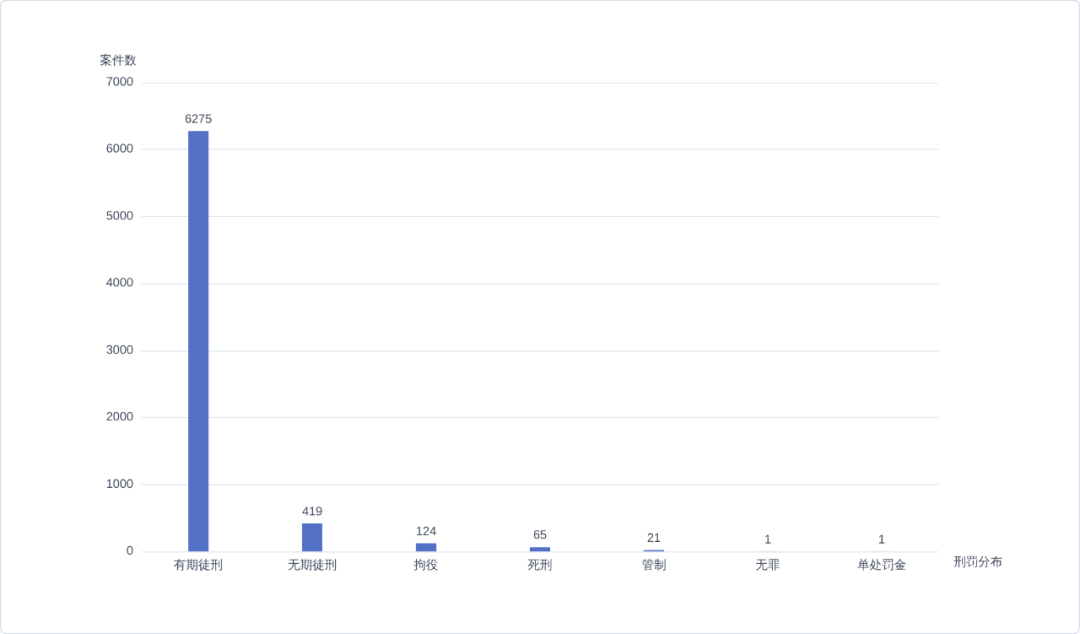Click the 案件数 y-axis title

click(118, 61)
